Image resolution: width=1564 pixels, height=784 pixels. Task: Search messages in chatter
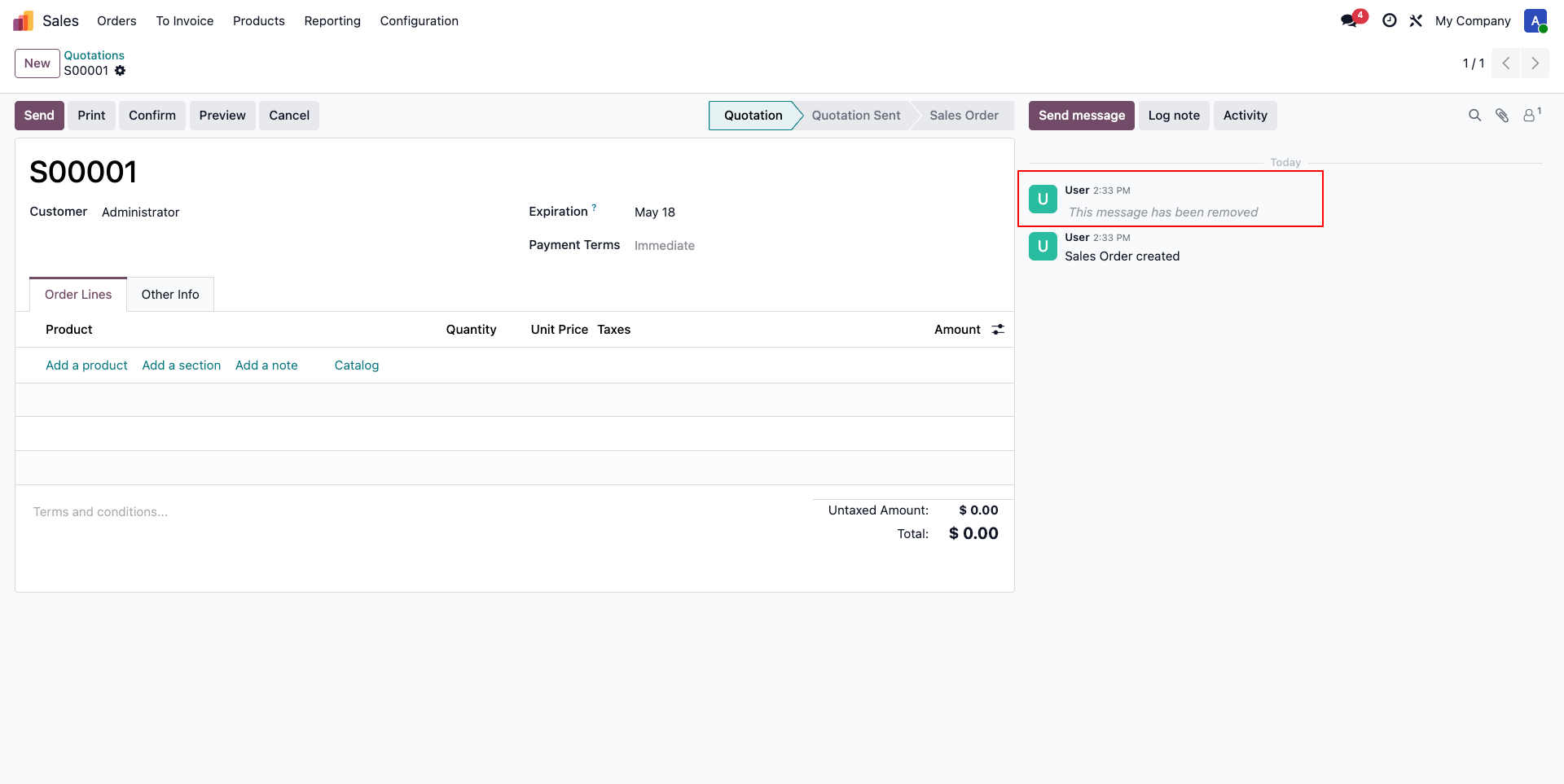coord(1474,116)
